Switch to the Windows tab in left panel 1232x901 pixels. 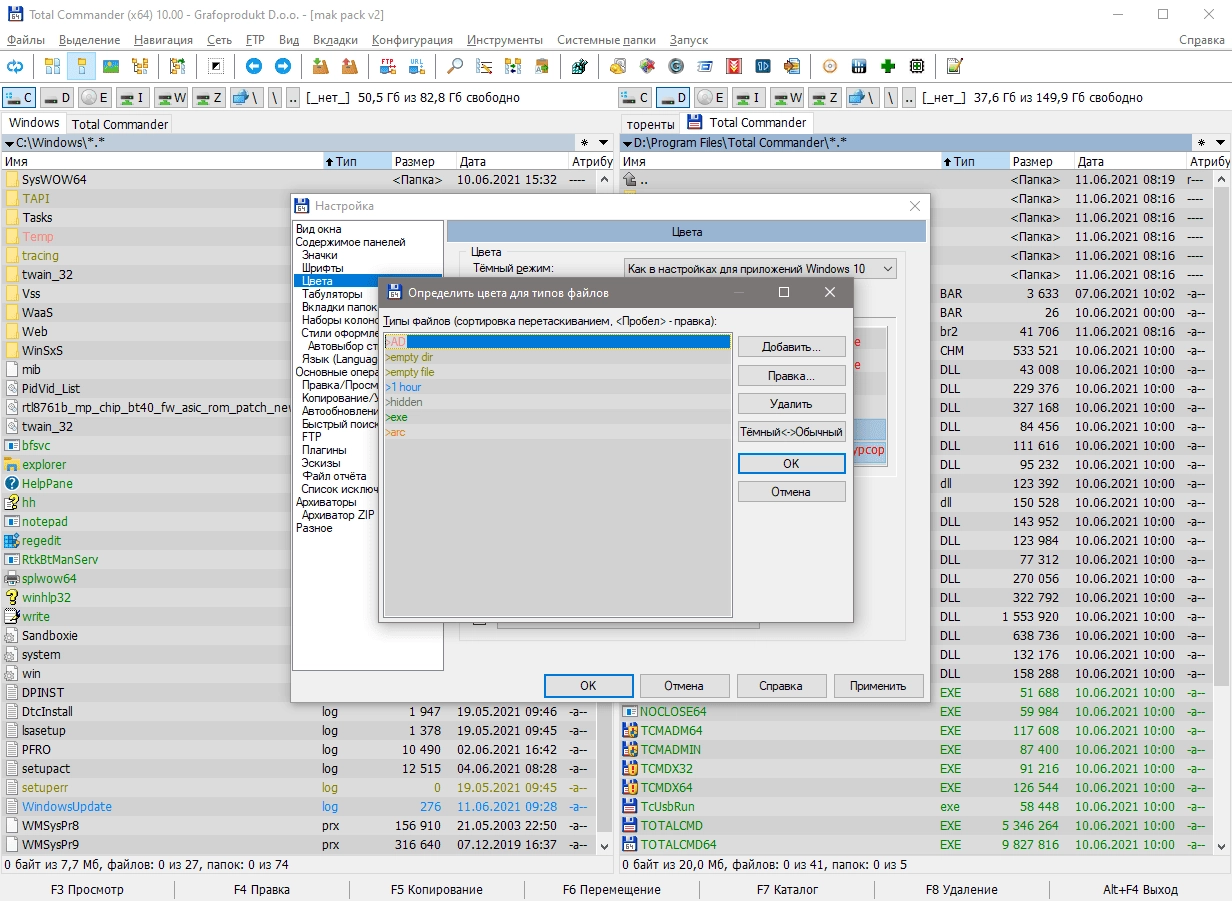click(34, 123)
